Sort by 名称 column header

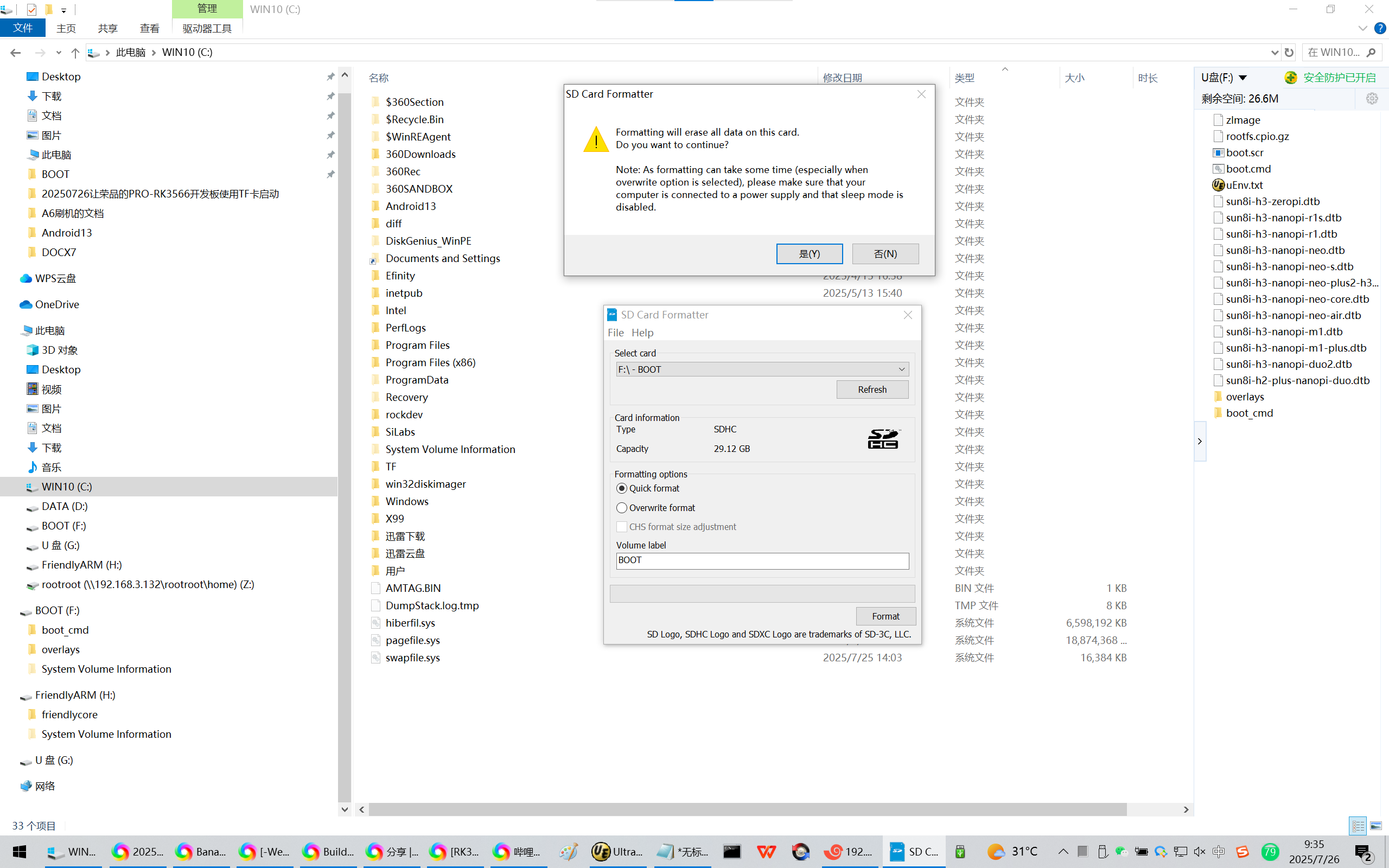click(x=378, y=78)
